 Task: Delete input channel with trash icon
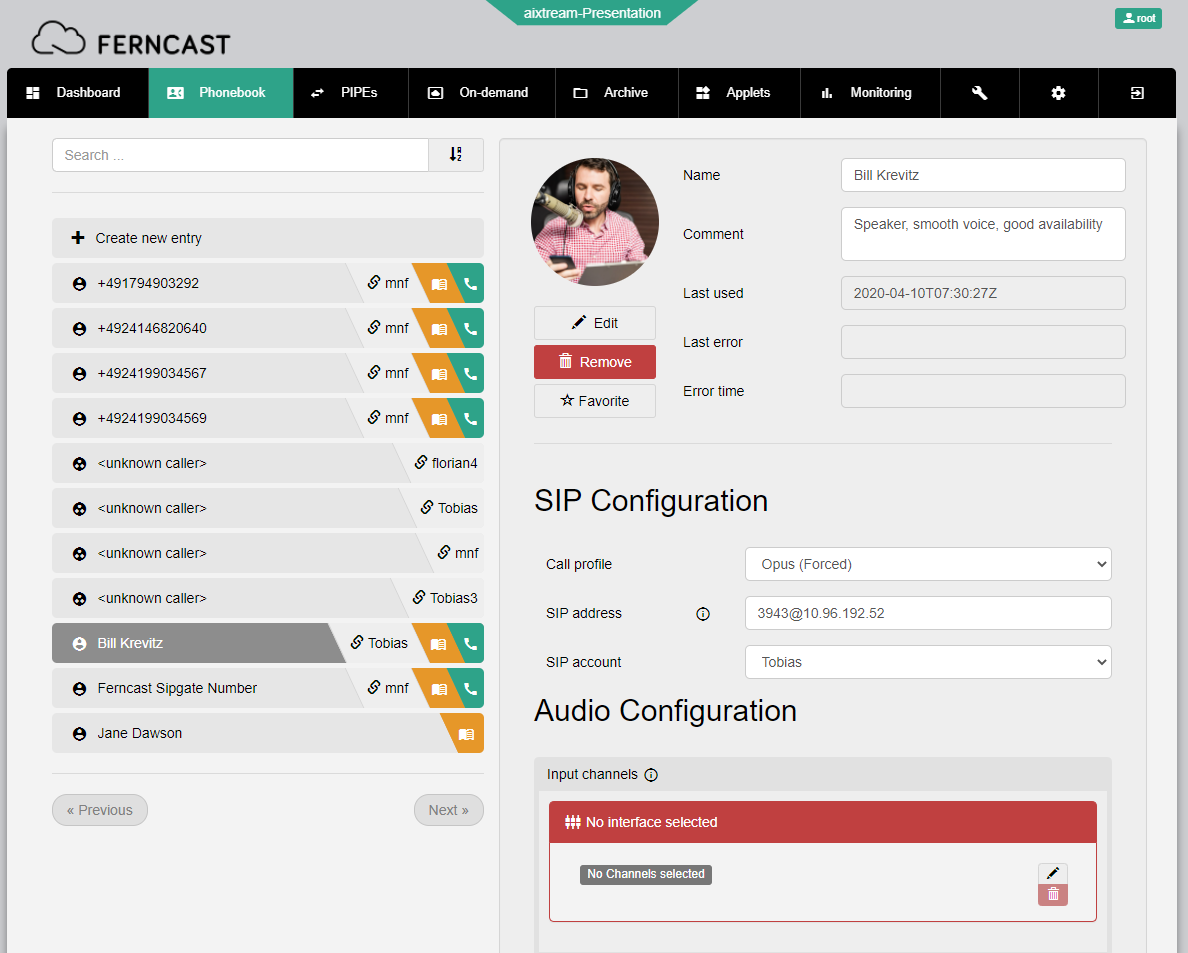[1052, 895]
